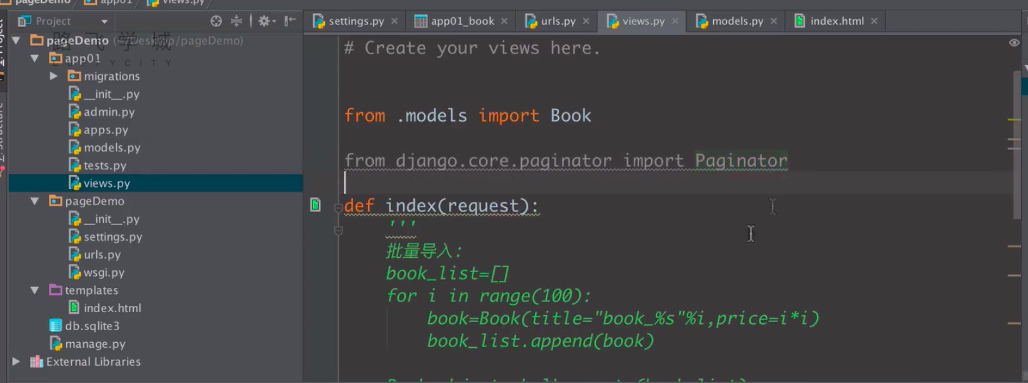Switch to the urls.py tab
1028x383 pixels.
click(x=558, y=21)
